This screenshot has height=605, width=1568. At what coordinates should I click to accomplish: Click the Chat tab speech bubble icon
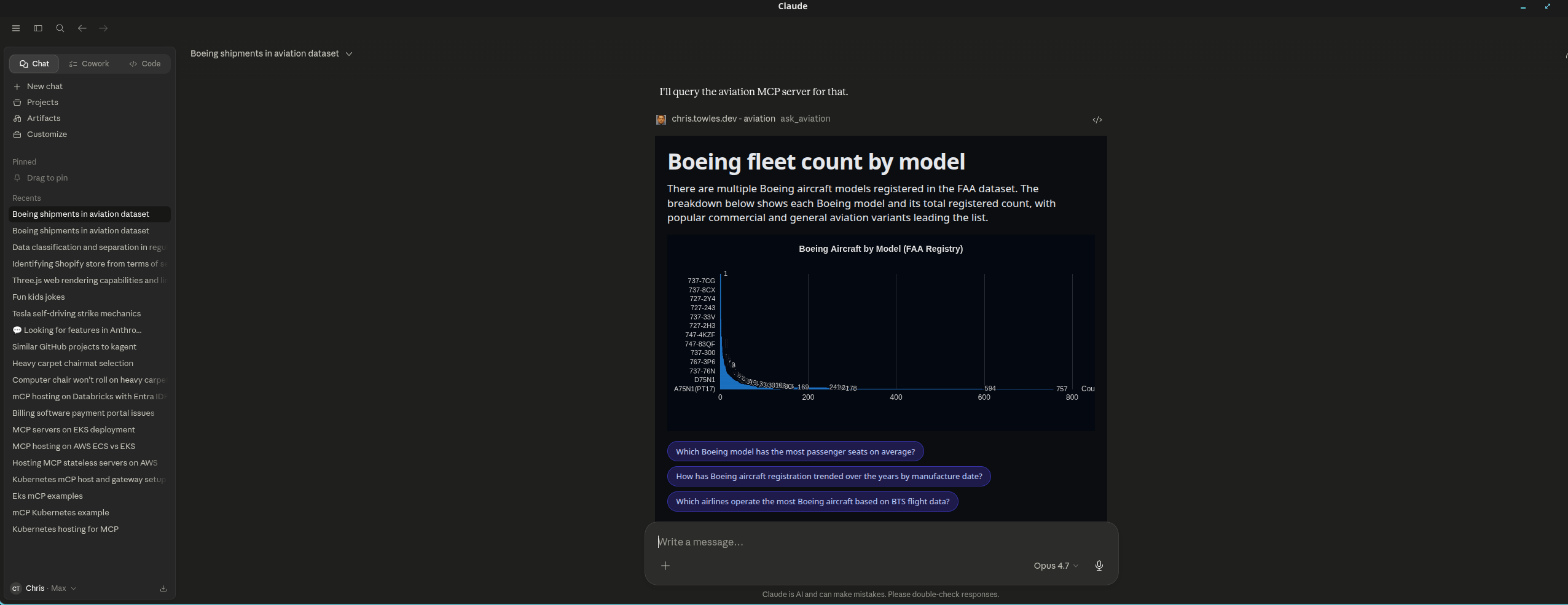click(24, 64)
